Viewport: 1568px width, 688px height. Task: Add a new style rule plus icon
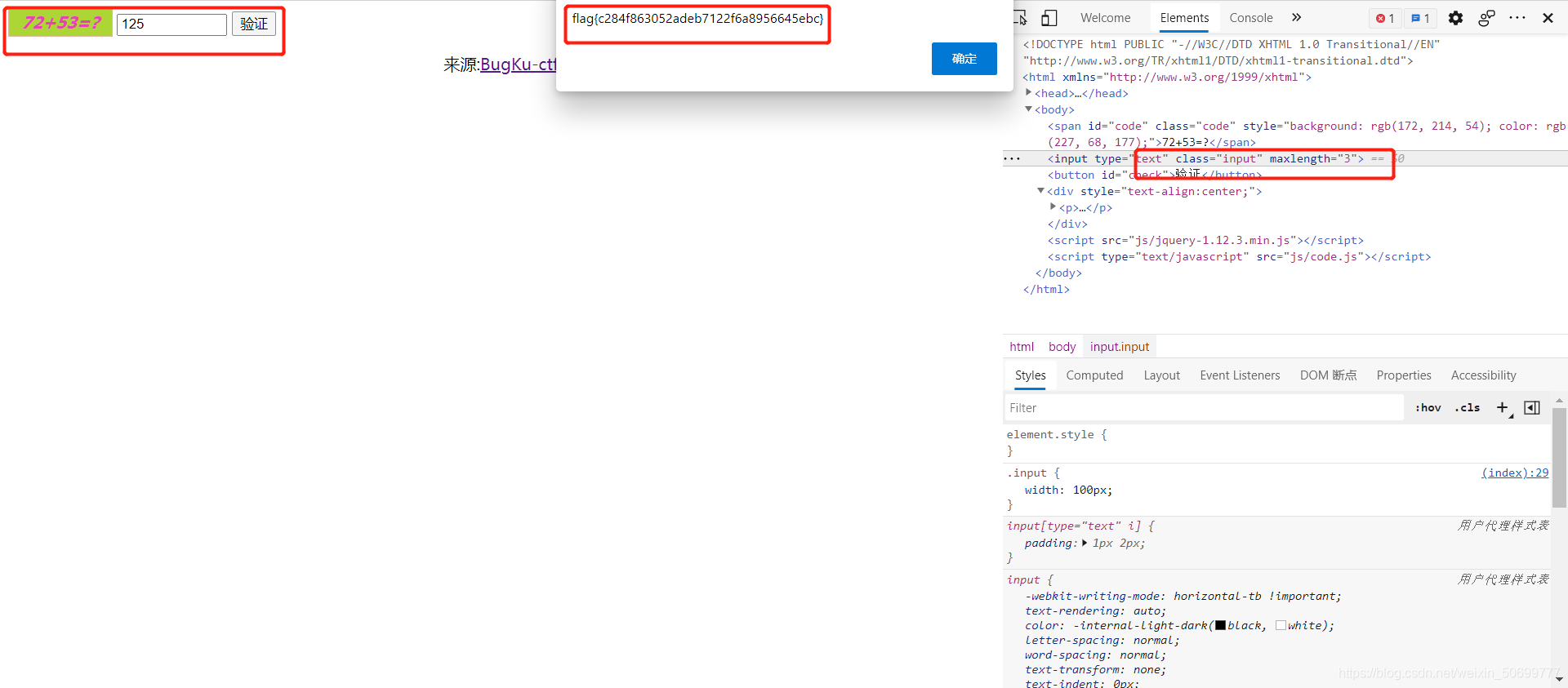[1503, 407]
